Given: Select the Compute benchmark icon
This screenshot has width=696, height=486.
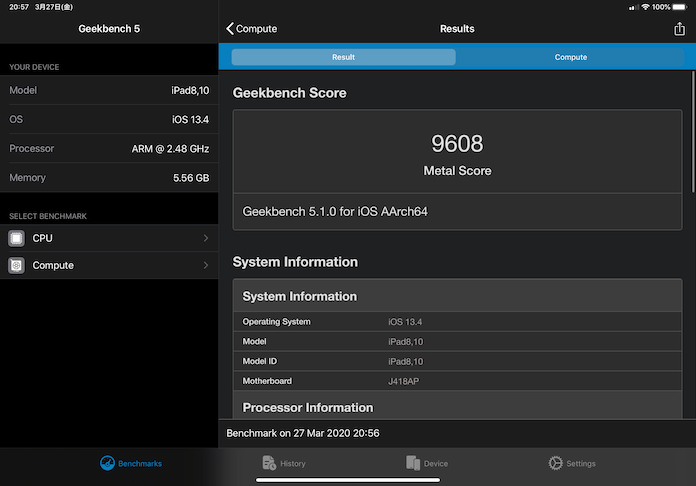Looking at the screenshot, I should tap(16, 265).
